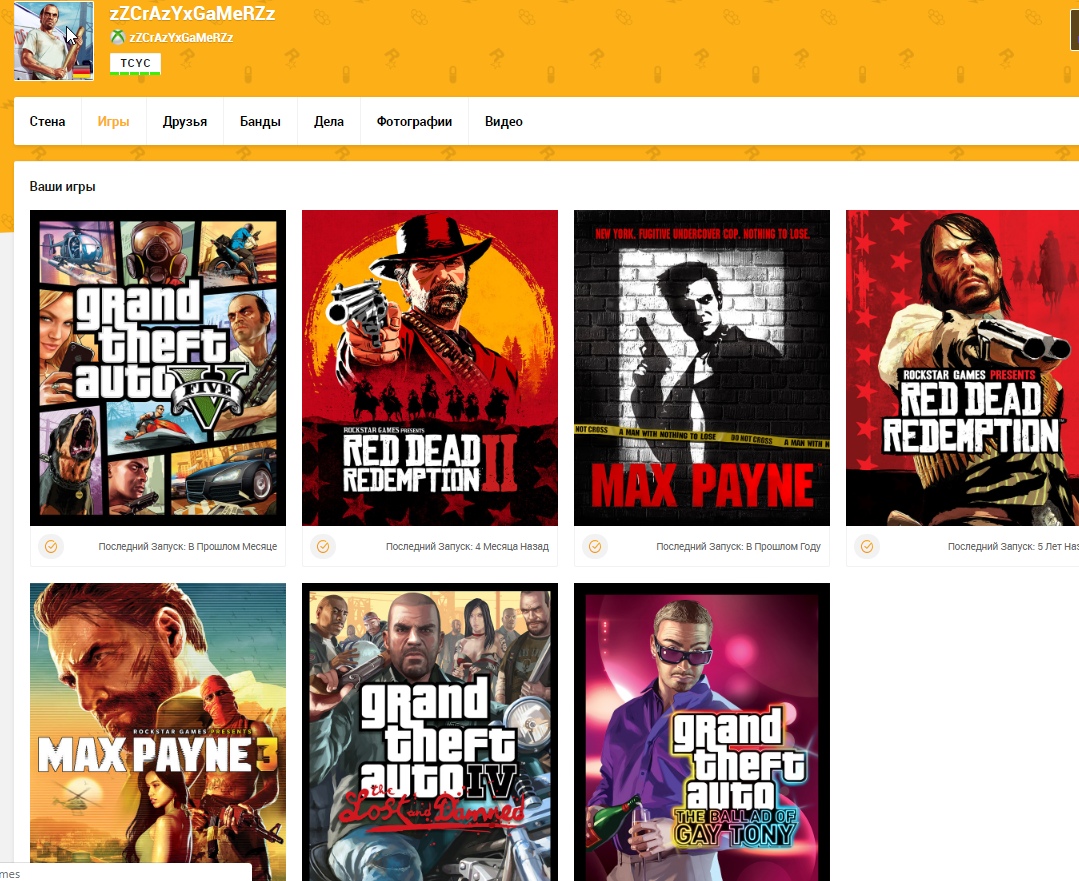Open the Фотографии tab
Screen dimensions: 1079x881
click(414, 122)
